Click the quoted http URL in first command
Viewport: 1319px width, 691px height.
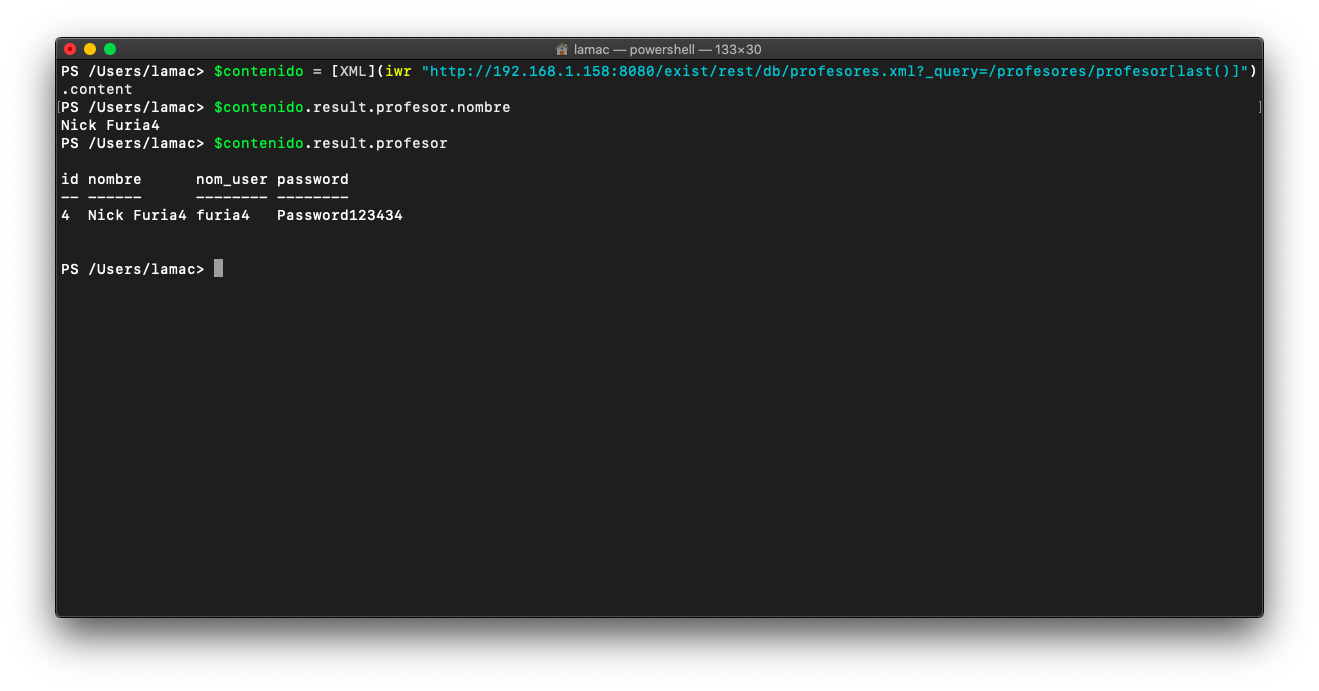click(x=834, y=71)
